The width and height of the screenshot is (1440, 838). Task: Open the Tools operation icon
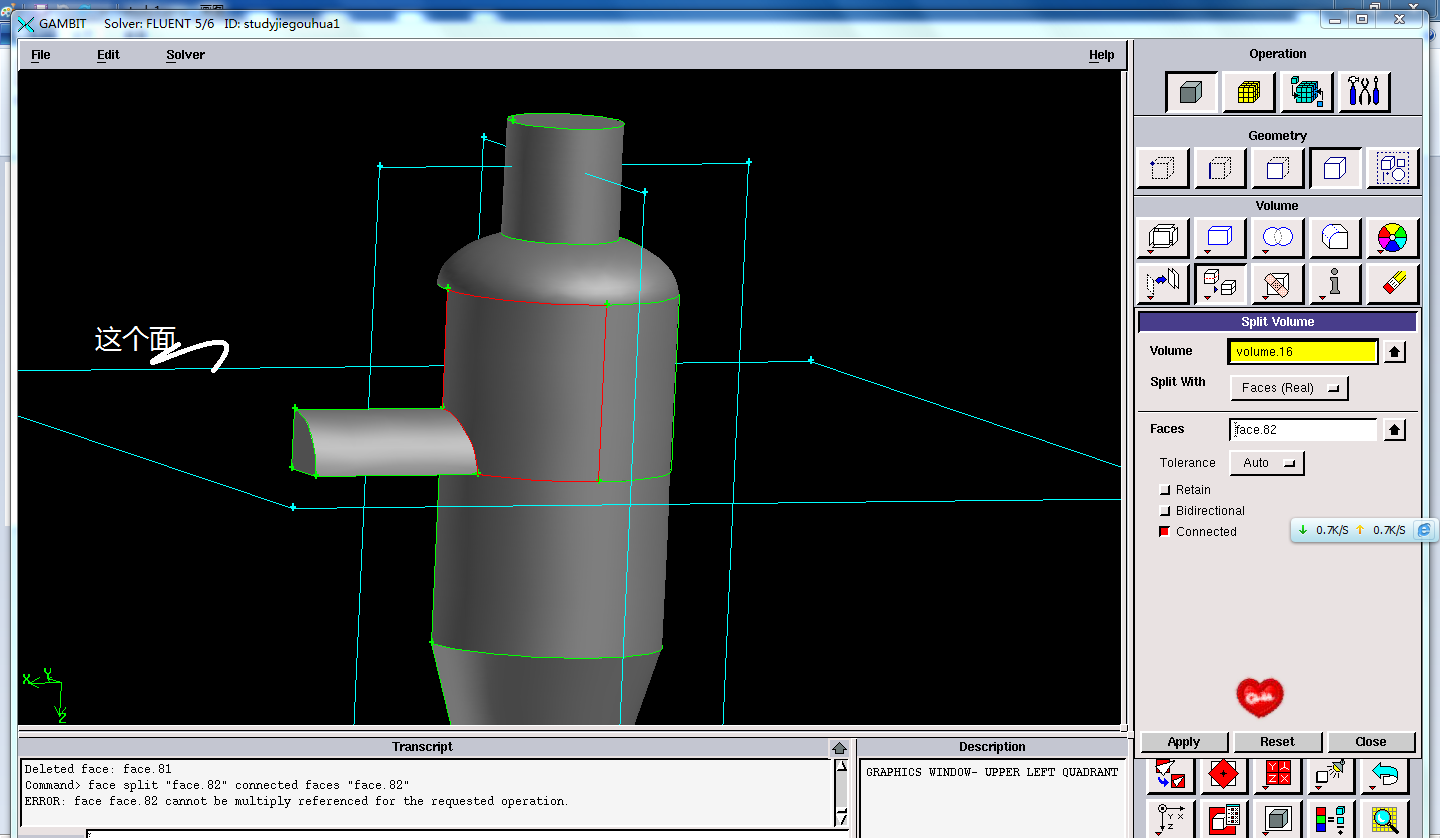(1363, 92)
